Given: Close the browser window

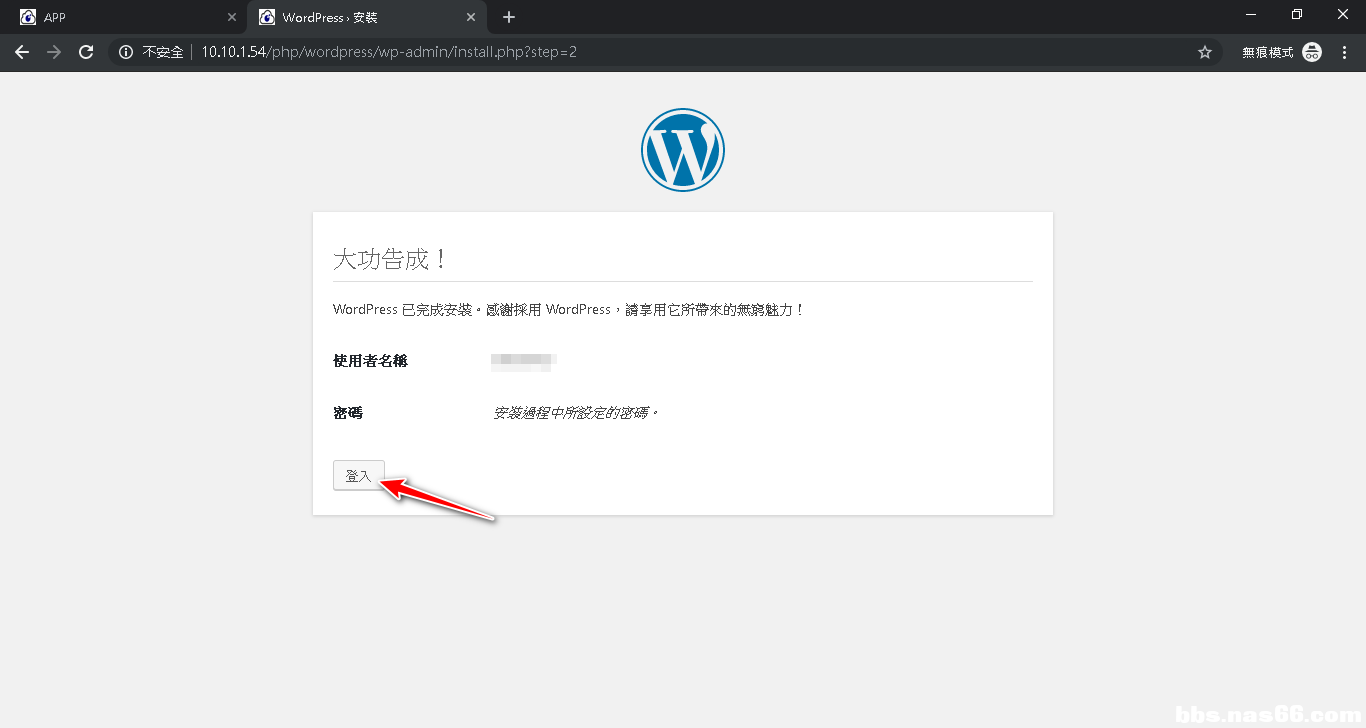Looking at the screenshot, I should [x=1343, y=14].
